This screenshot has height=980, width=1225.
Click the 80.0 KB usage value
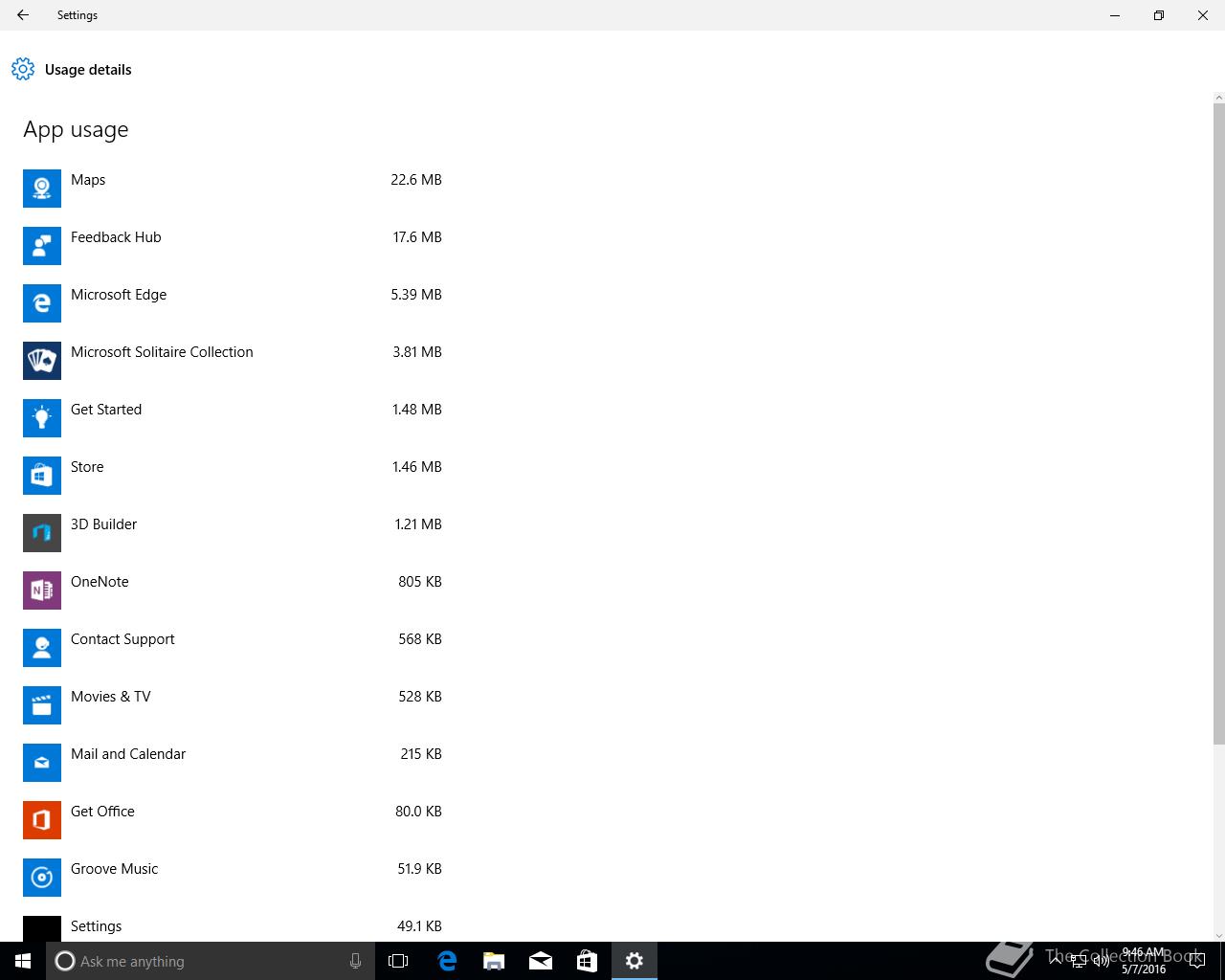click(x=418, y=812)
